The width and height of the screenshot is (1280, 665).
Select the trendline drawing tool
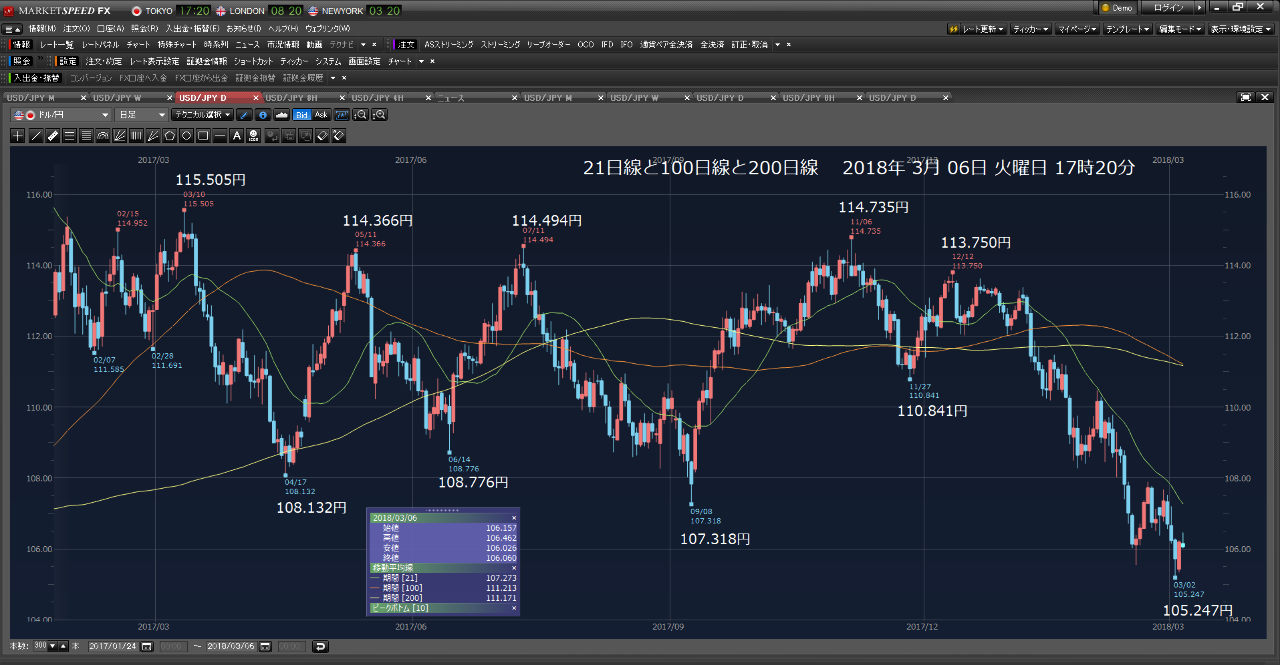click(35, 135)
